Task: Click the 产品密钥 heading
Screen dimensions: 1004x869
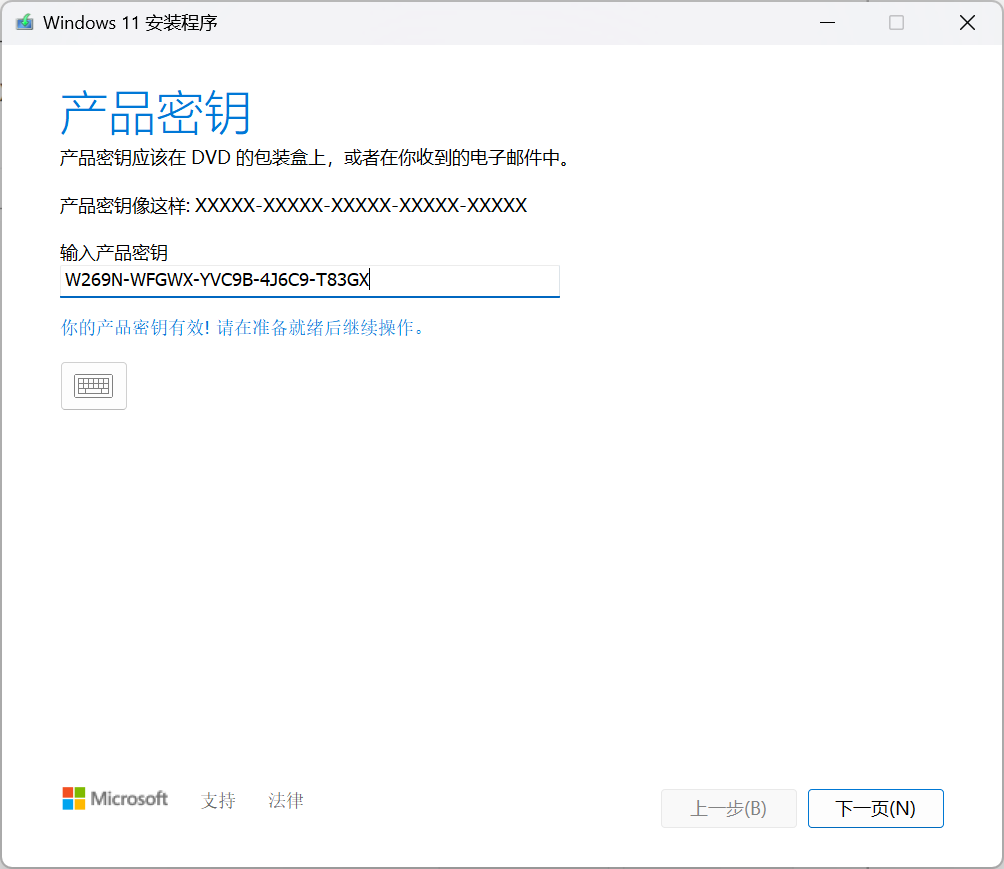Action: point(155,113)
